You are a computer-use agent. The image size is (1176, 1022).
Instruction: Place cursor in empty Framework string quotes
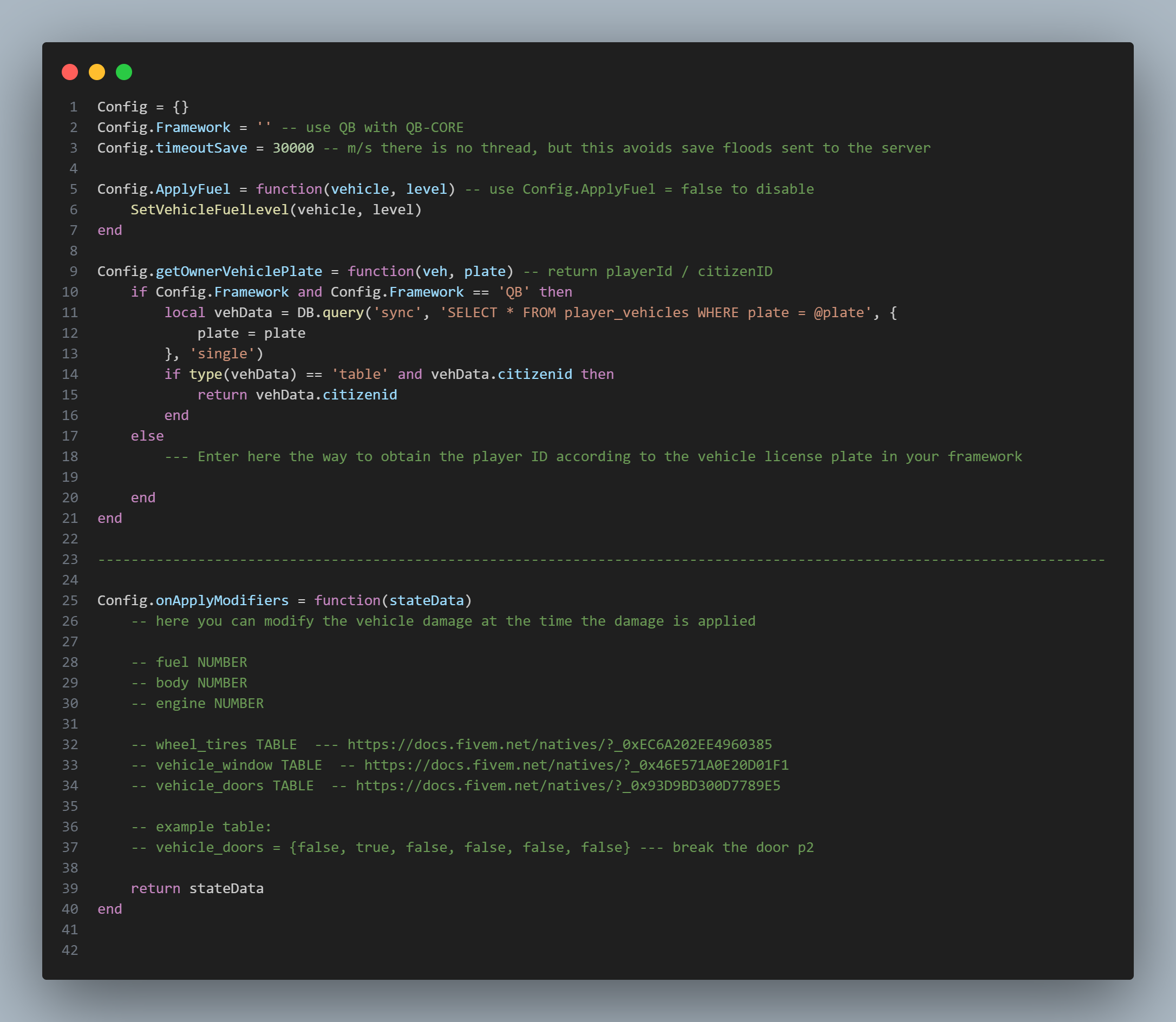[264, 128]
